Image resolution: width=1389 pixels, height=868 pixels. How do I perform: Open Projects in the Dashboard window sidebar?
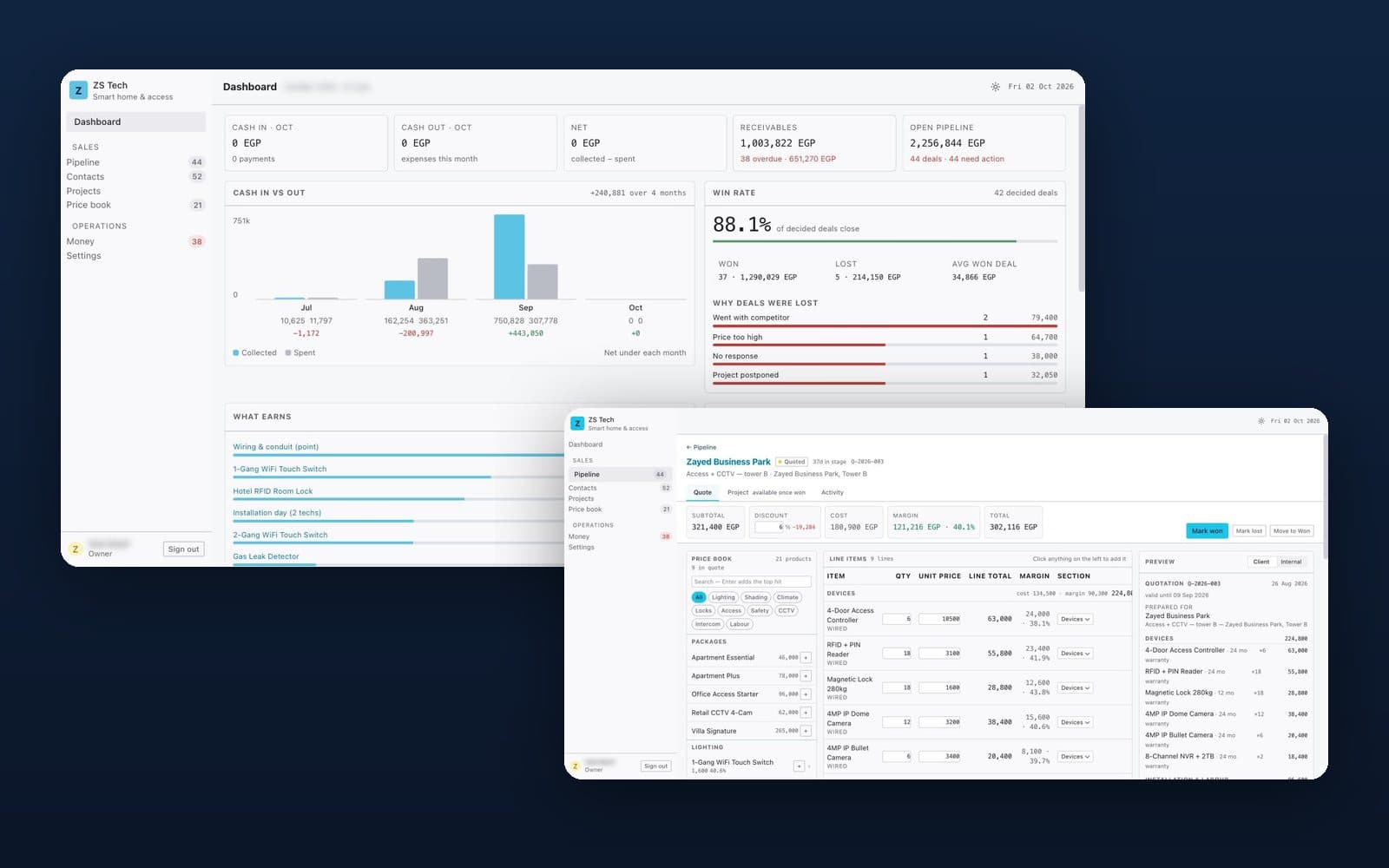coord(135,191)
